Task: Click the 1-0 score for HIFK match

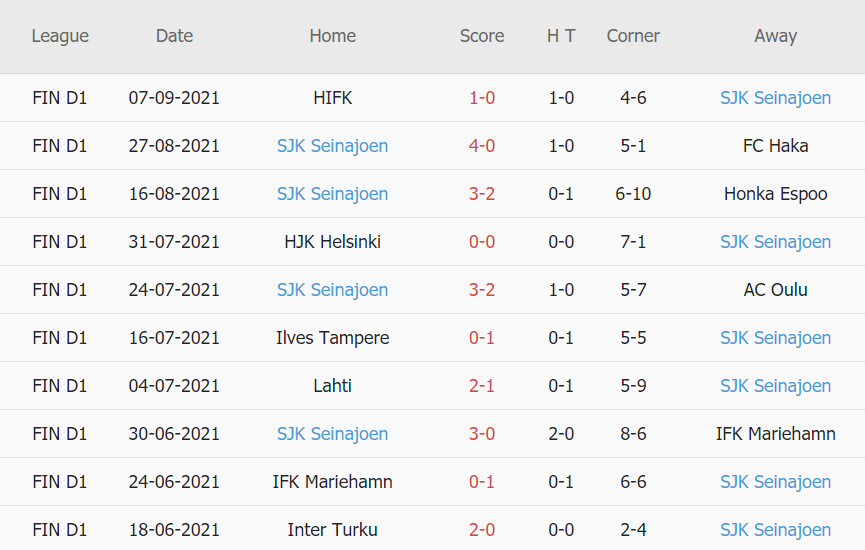Action: tap(482, 98)
